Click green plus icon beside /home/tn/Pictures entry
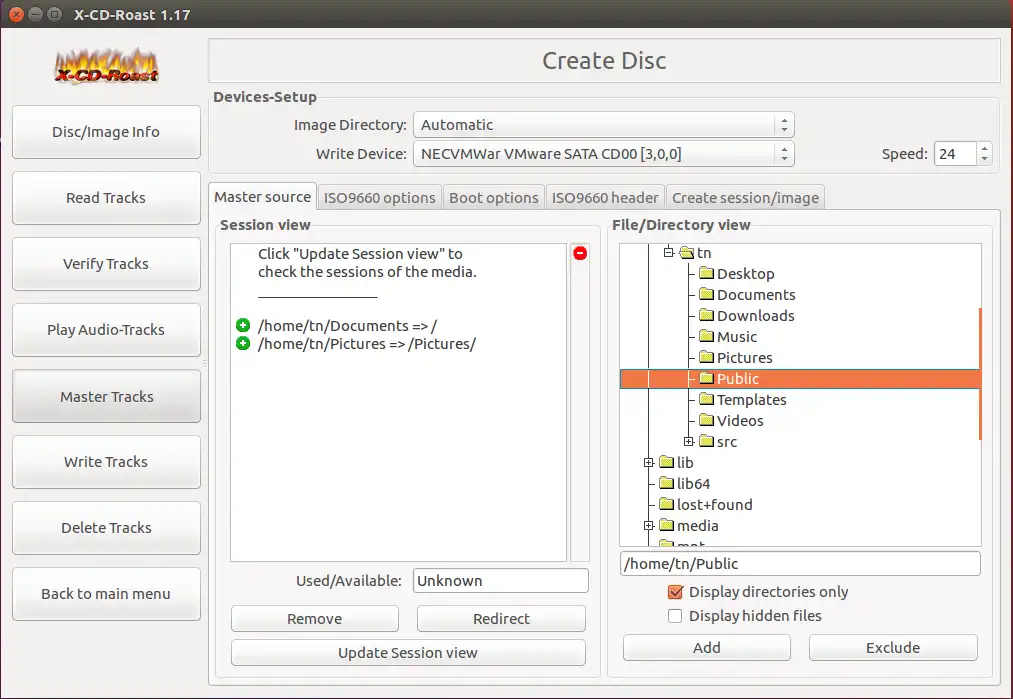1013x699 pixels. point(243,344)
